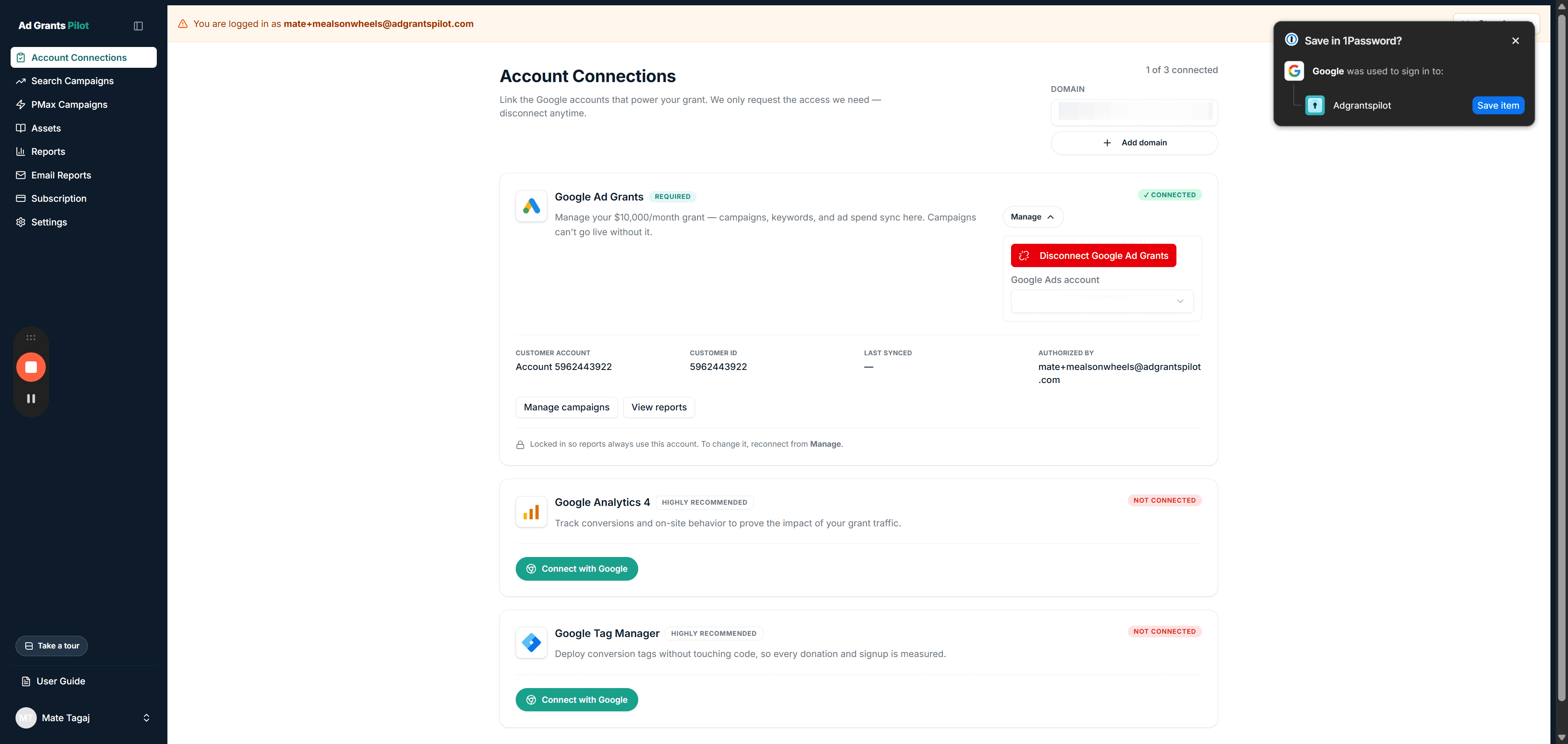This screenshot has width=1568, height=744.
Task: Click the Google logo in 1Password popup
Action: coord(1294,71)
